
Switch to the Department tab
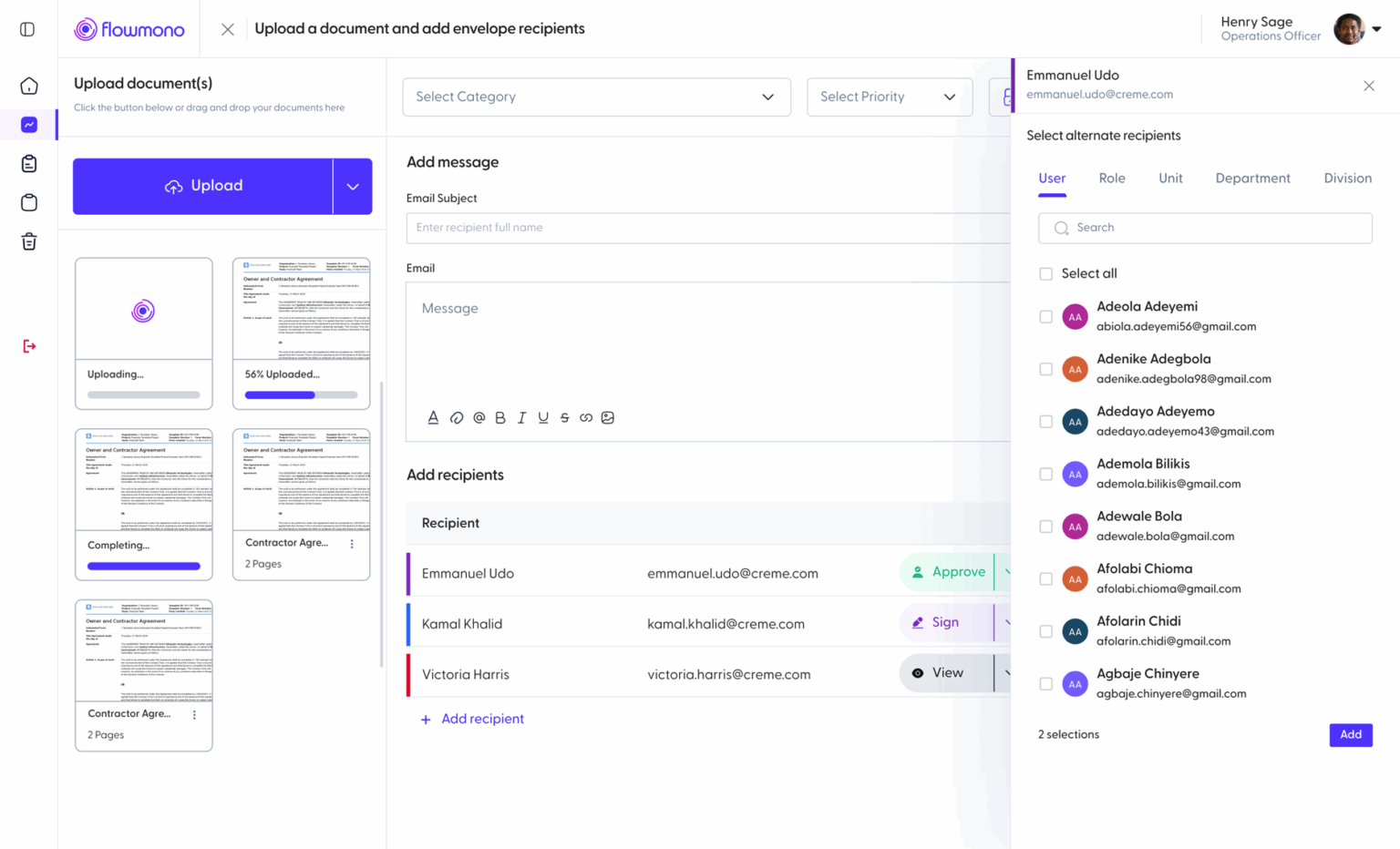pos(1252,178)
